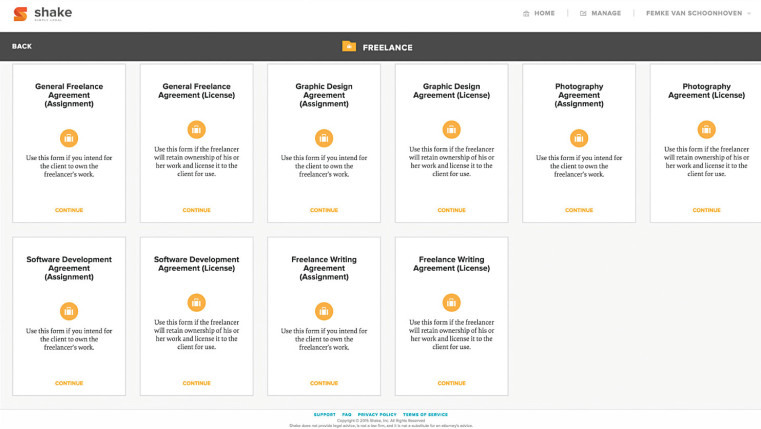The height and width of the screenshot is (429, 761).
Task: Click the Freelance folder icon in header
Action: tap(349, 46)
